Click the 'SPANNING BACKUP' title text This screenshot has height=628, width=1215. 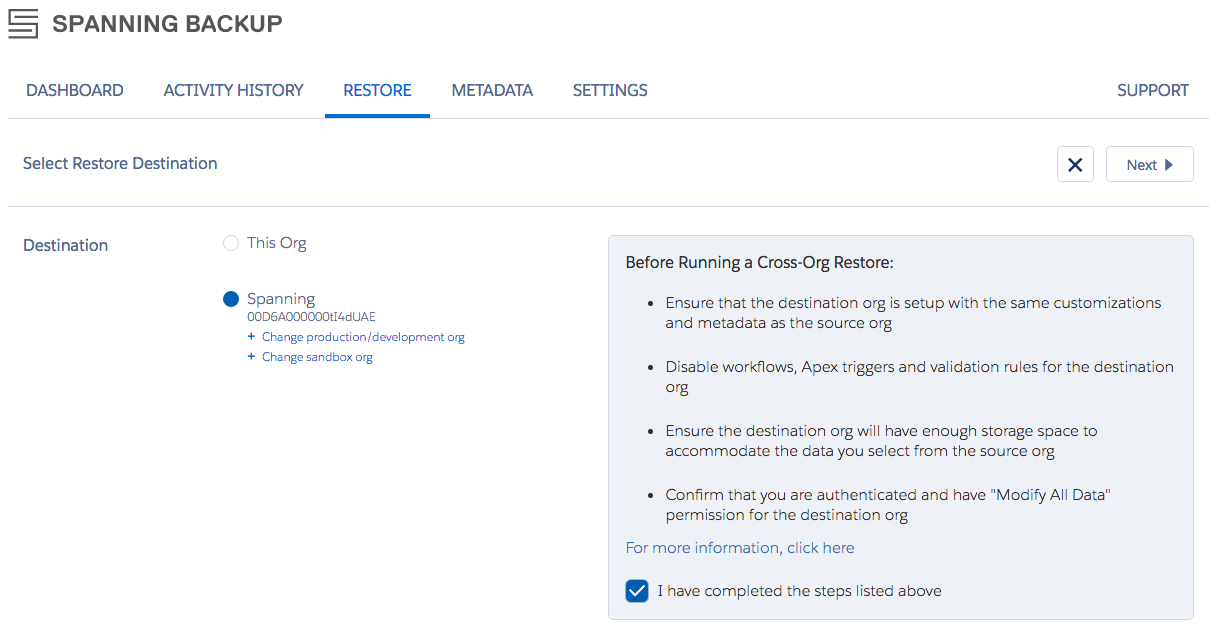(167, 23)
